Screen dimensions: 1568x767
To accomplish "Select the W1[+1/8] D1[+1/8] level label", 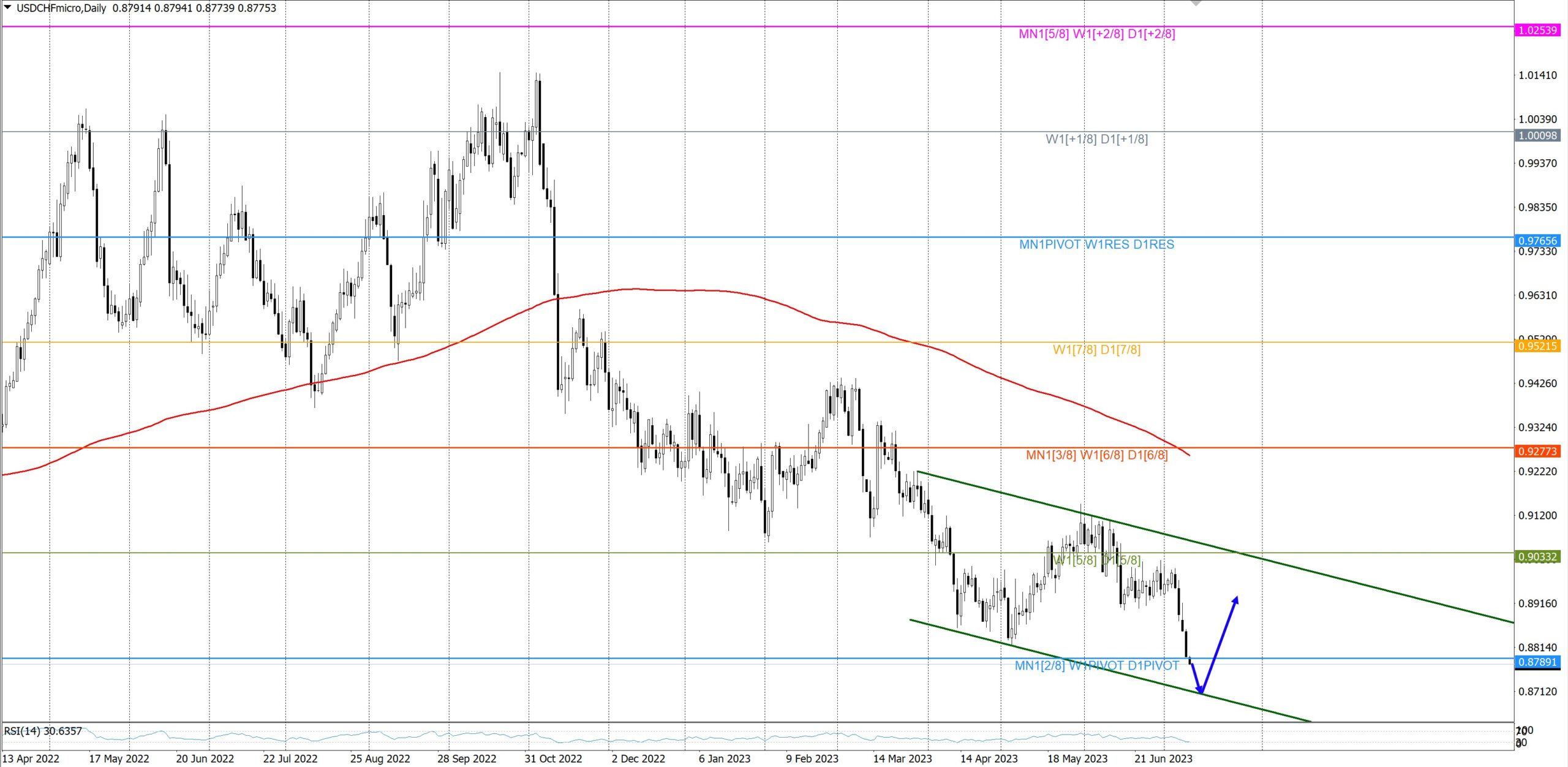I will coord(1096,139).
